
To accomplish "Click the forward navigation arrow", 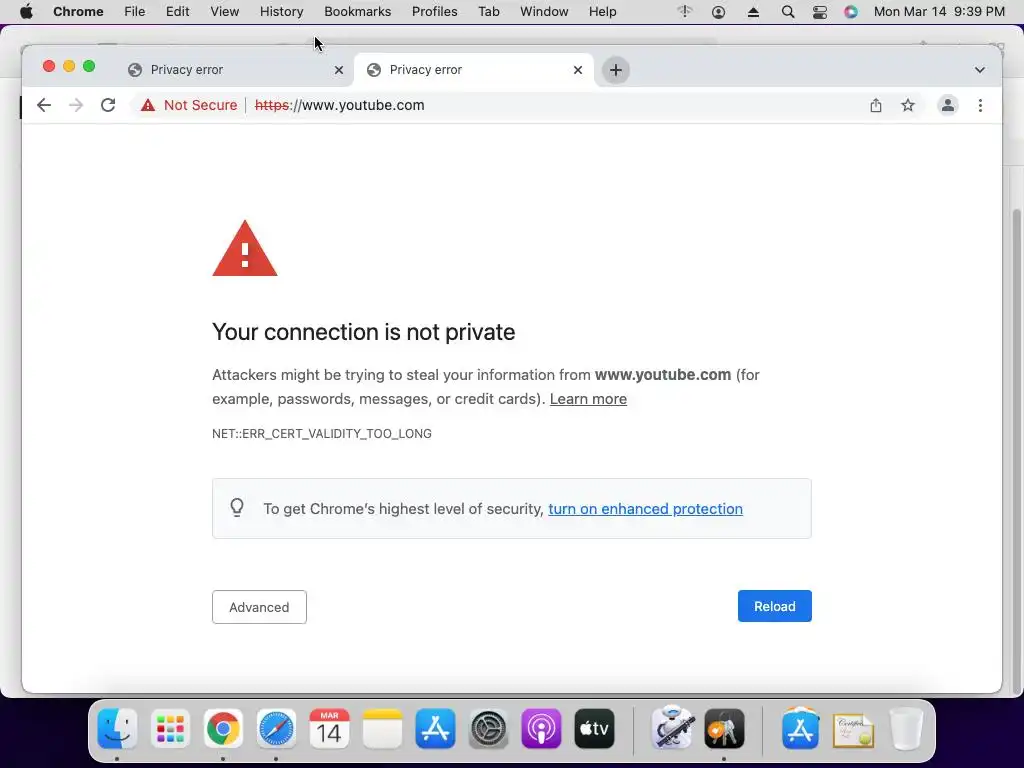I will [x=76, y=105].
